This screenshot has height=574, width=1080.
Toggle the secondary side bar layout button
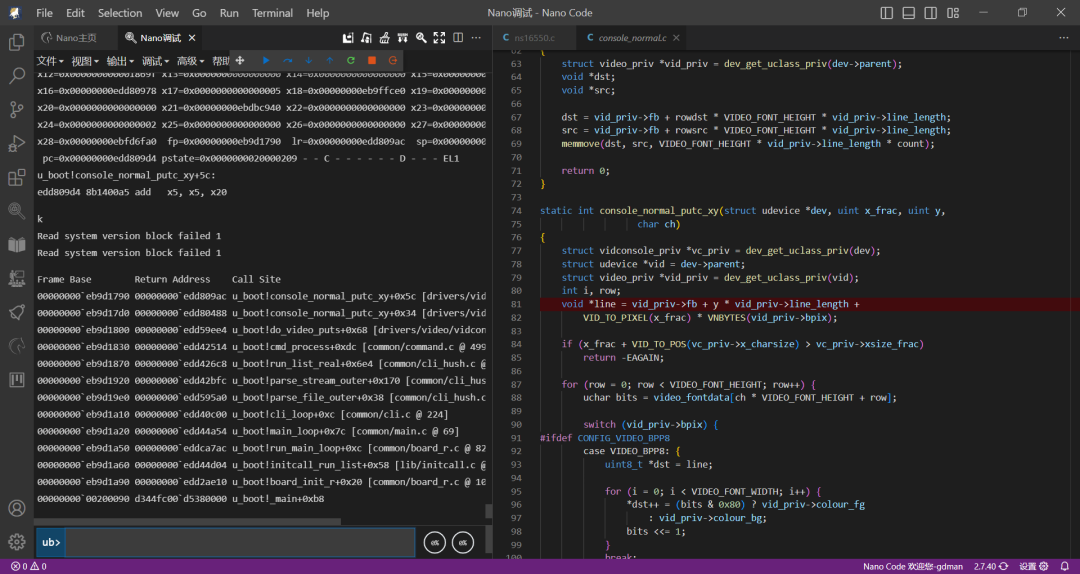[x=931, y=13]
